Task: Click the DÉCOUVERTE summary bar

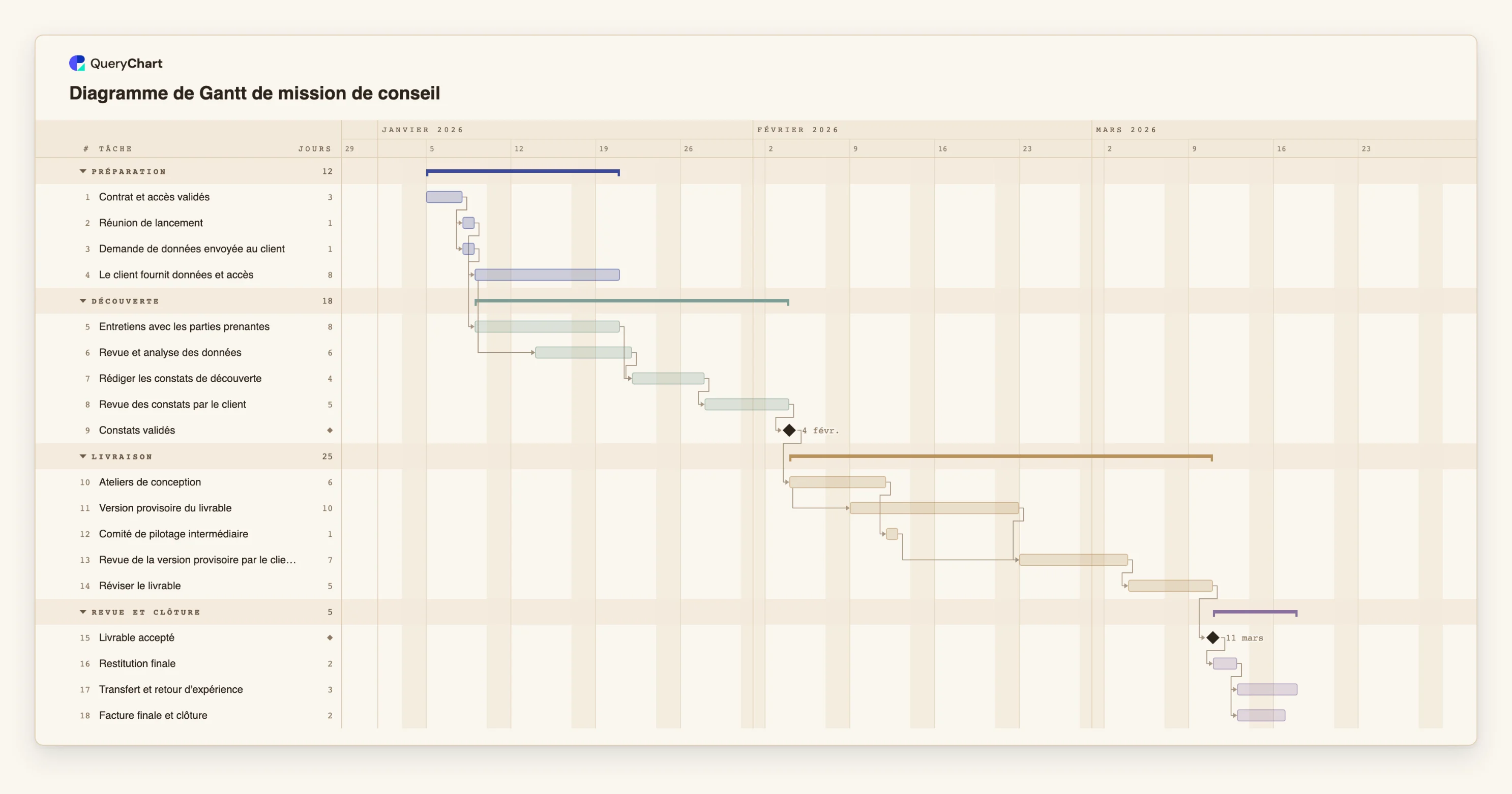Action: click(x=632, y=302)
